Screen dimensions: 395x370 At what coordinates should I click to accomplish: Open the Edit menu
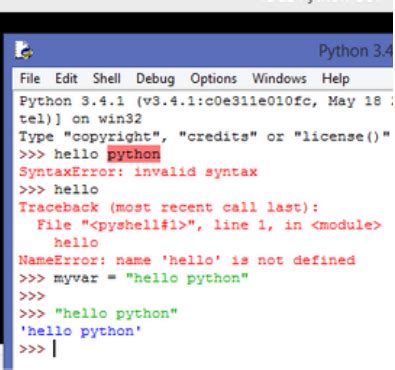point(66,79)
